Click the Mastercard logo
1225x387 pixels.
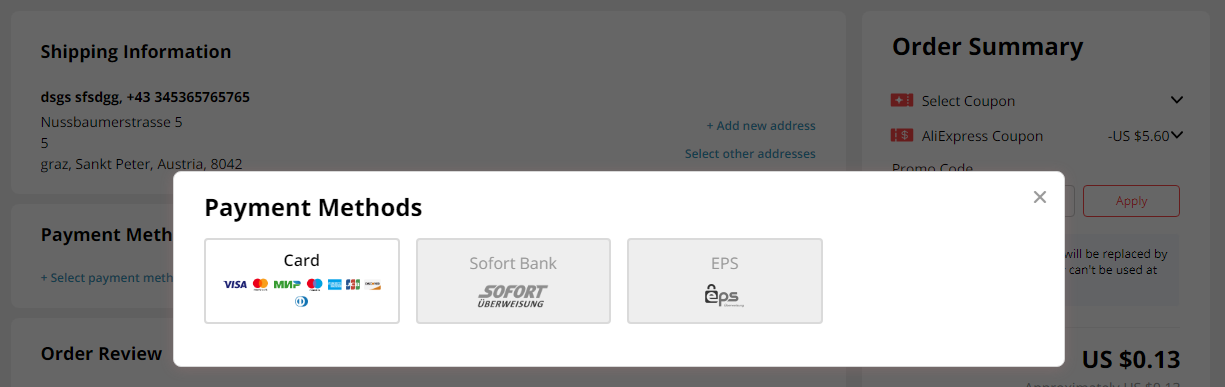tap(261, 285)
